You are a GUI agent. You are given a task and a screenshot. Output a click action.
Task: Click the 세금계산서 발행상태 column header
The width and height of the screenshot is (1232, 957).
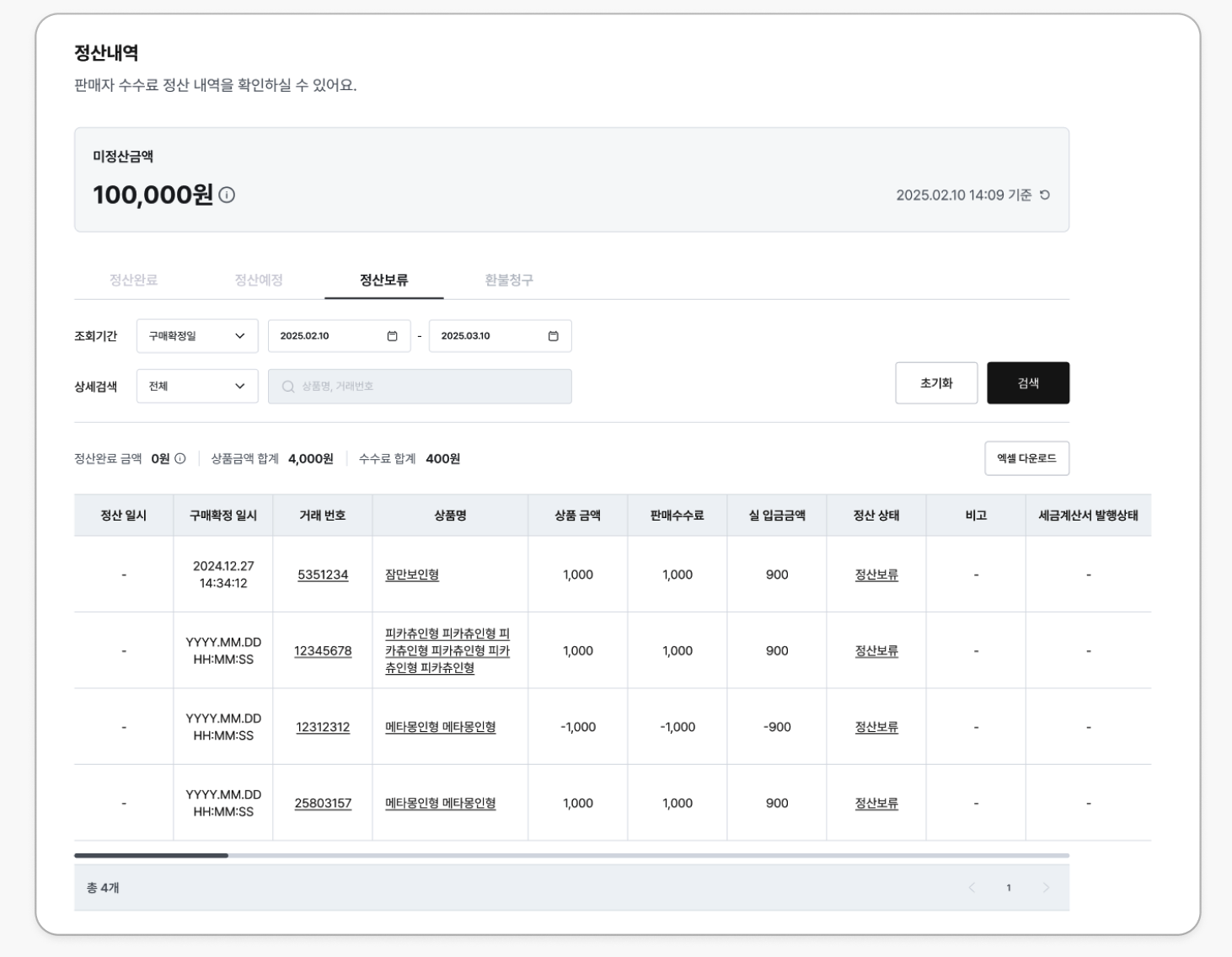[1089, 516]
